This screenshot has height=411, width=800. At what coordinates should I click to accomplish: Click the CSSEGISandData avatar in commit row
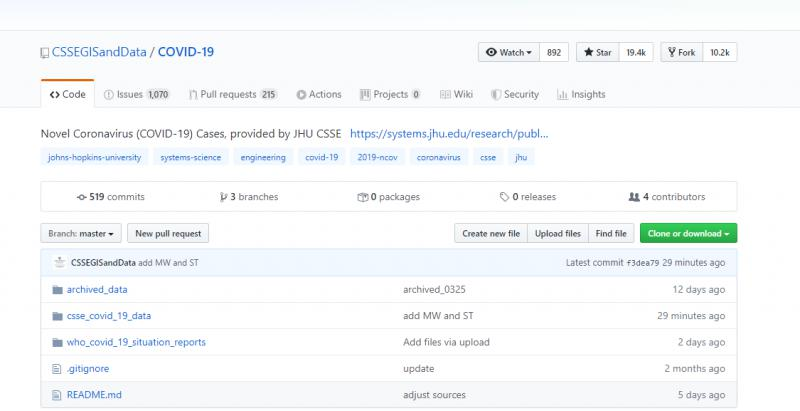(x=60, y=262)
